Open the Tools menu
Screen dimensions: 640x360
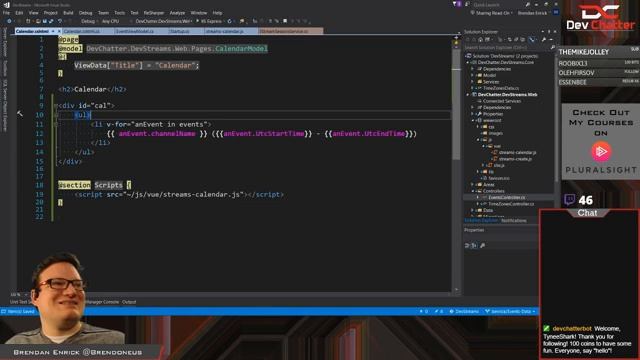pyautogui.click(x=120, y=13)
